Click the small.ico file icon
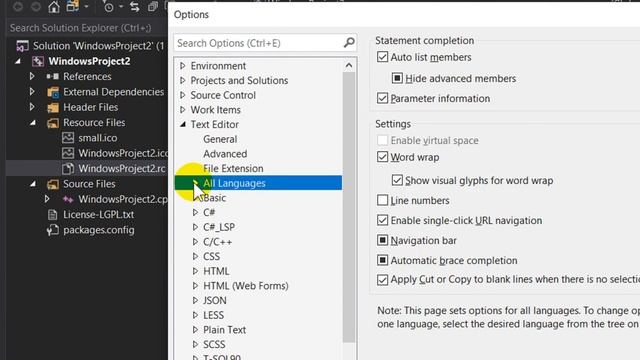The height and width of the screenshot is (360, 640). click(x=68, y=138)
